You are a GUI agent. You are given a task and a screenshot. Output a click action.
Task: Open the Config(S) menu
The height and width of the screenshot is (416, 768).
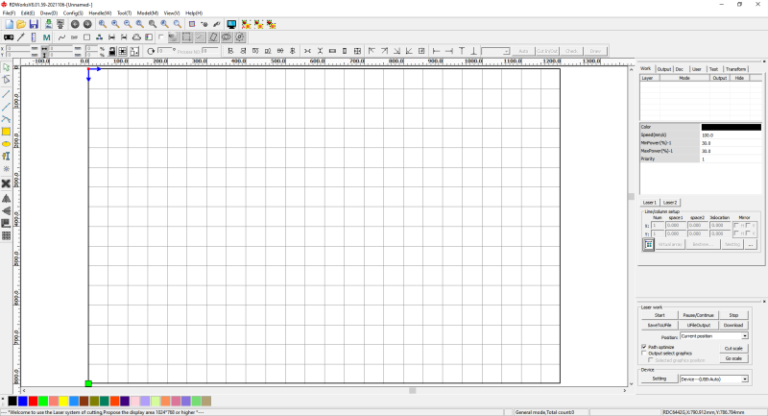[73, 13]
